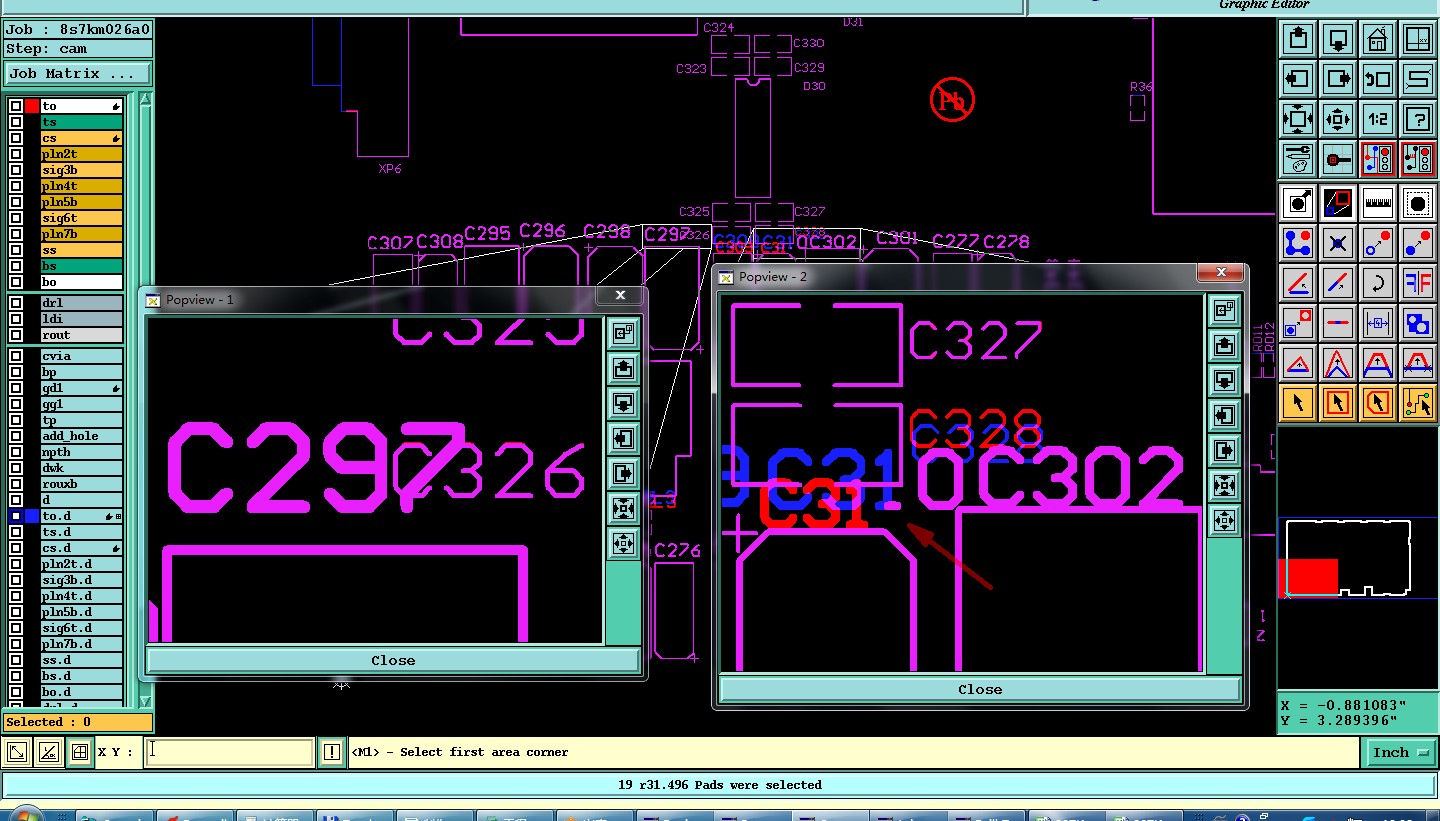Open the question mark help tool
This screenshot has height=821, width=1440.
(1418, 119)
